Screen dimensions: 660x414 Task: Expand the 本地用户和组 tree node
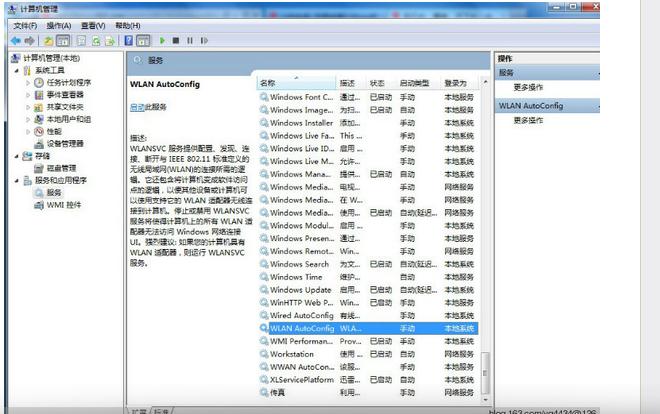tap(28, 119)
